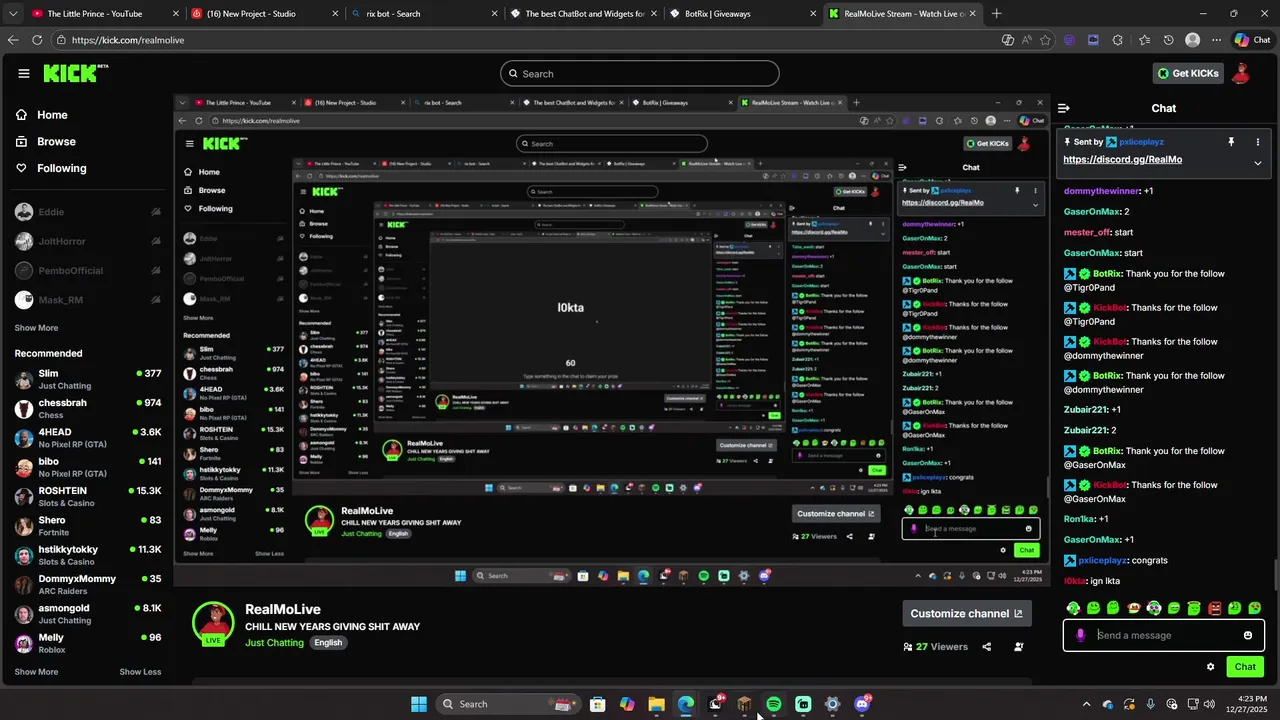This screenshot has height=720, width=1280.
Task: Open Spotify from the taskbar
Action: pyautogui.click(x=774, y=704)
